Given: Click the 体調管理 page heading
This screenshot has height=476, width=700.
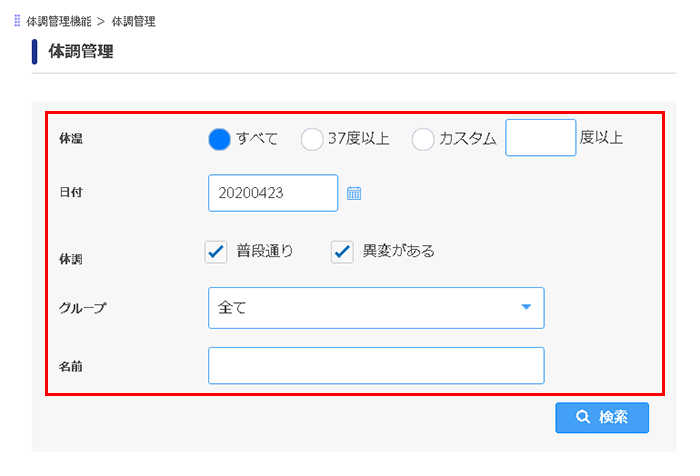Looking at the screenshot, I should (x=81, y=51).
